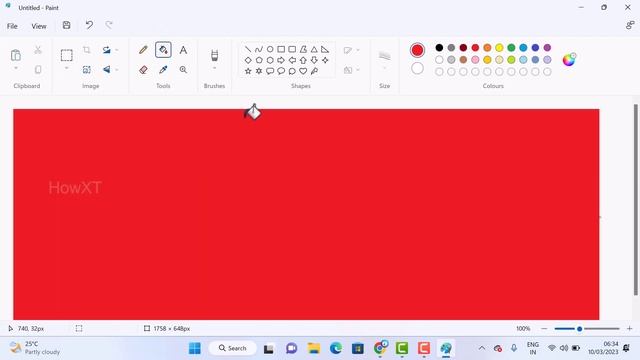Click the Share icon below the window controls
The height and width of the screenshot is (360, 640).
point(630,25)
